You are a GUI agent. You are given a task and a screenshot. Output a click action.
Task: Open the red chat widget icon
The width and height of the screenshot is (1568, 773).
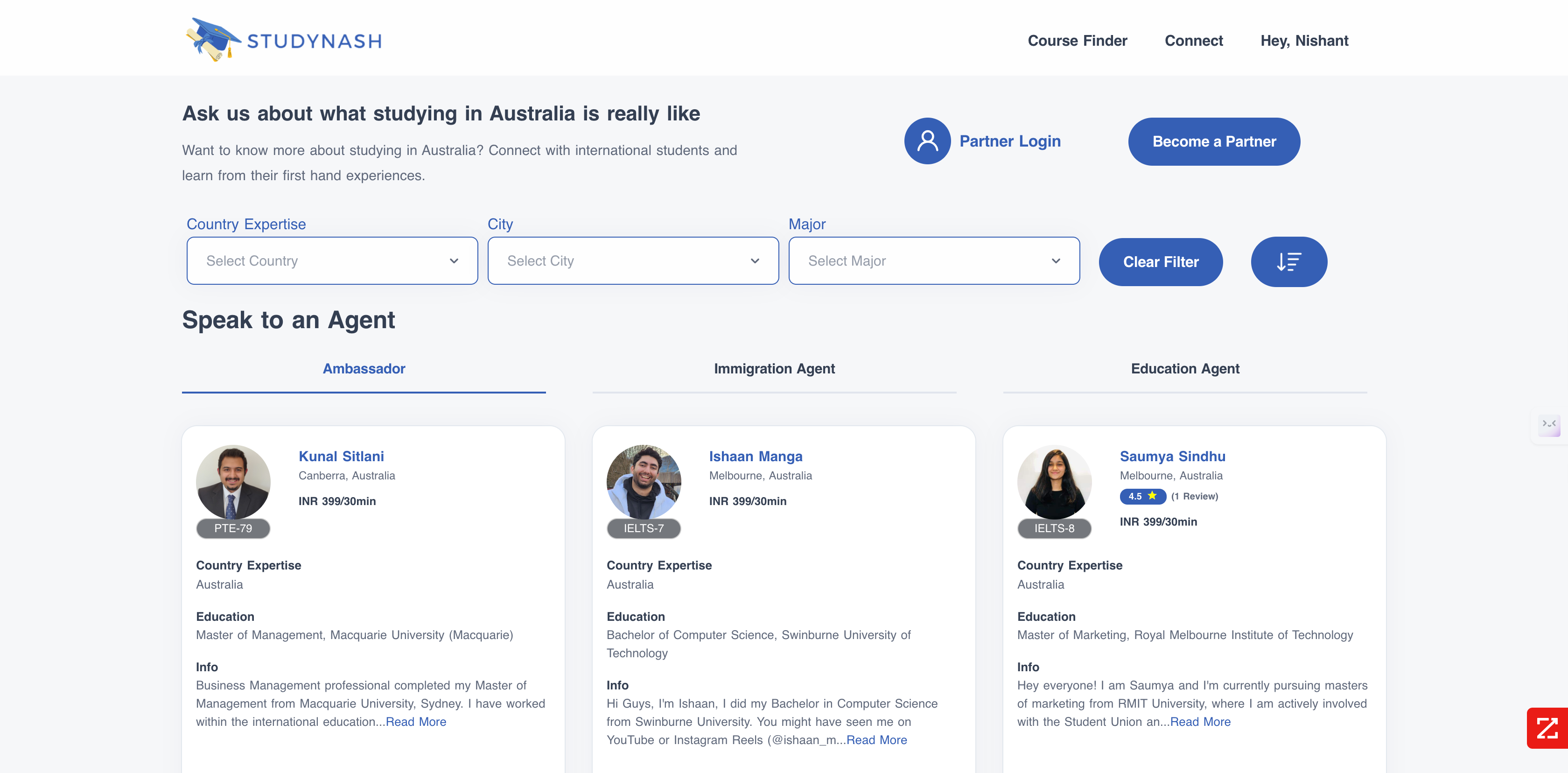[x=1547, y=728]
